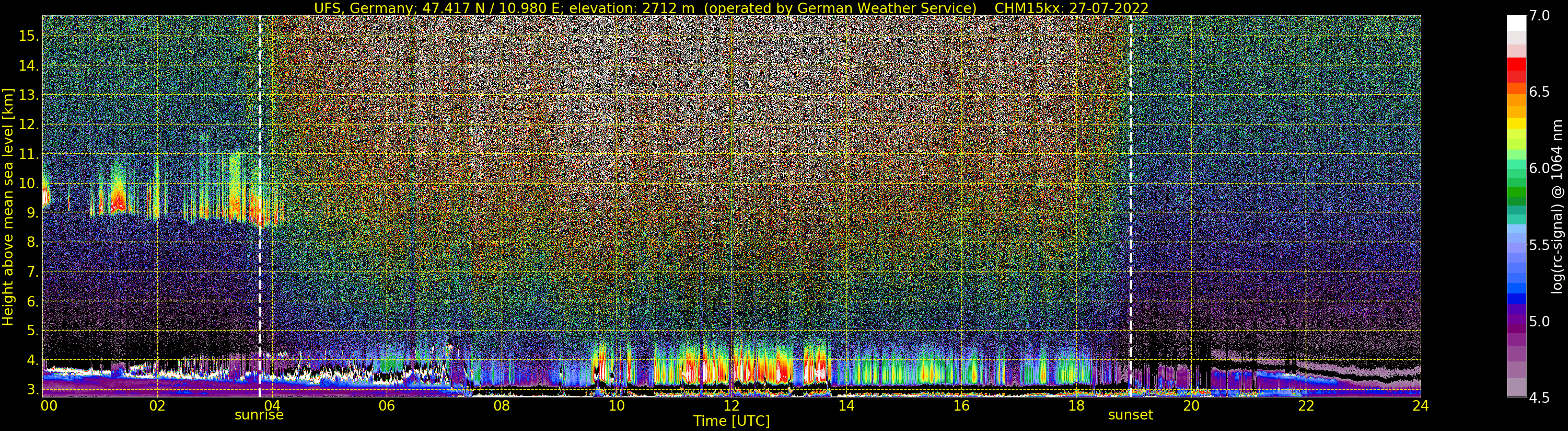
Task: Click the white dashed sunrise line
Action: click(260, 206)
